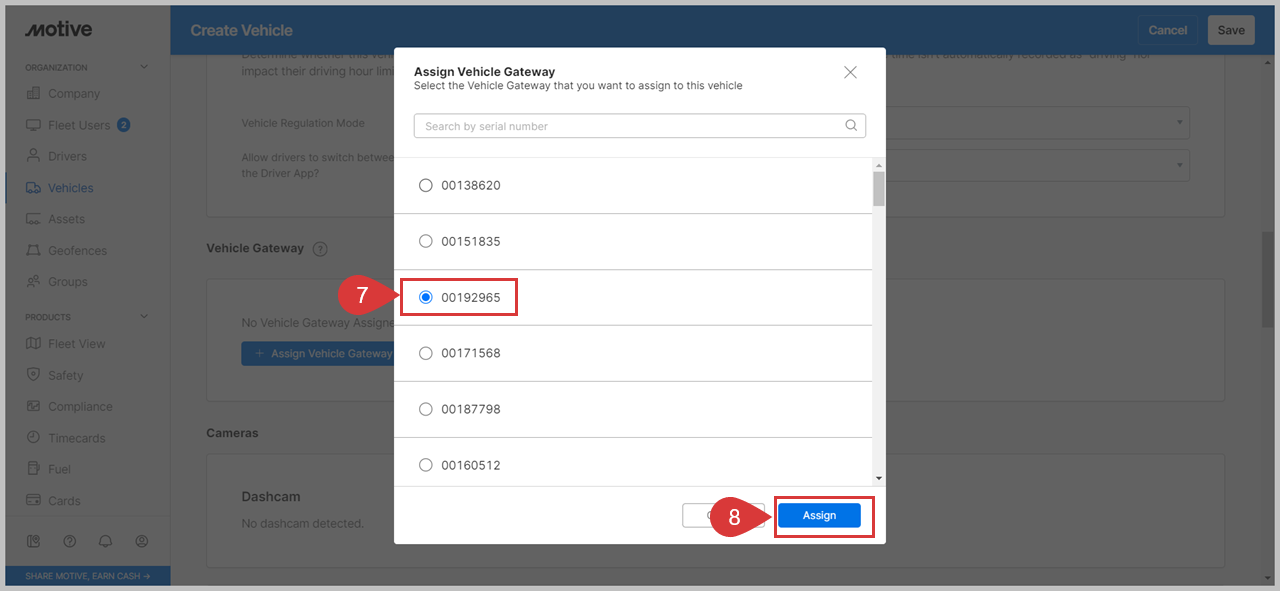
Task: Open the driver app switching dropdown
Action: [1037, 165]
